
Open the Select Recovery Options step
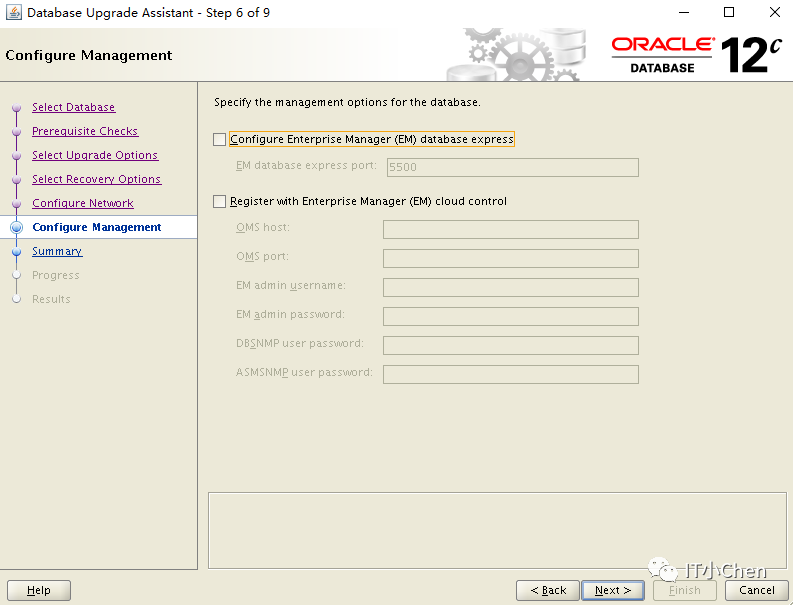click(97, 179)
